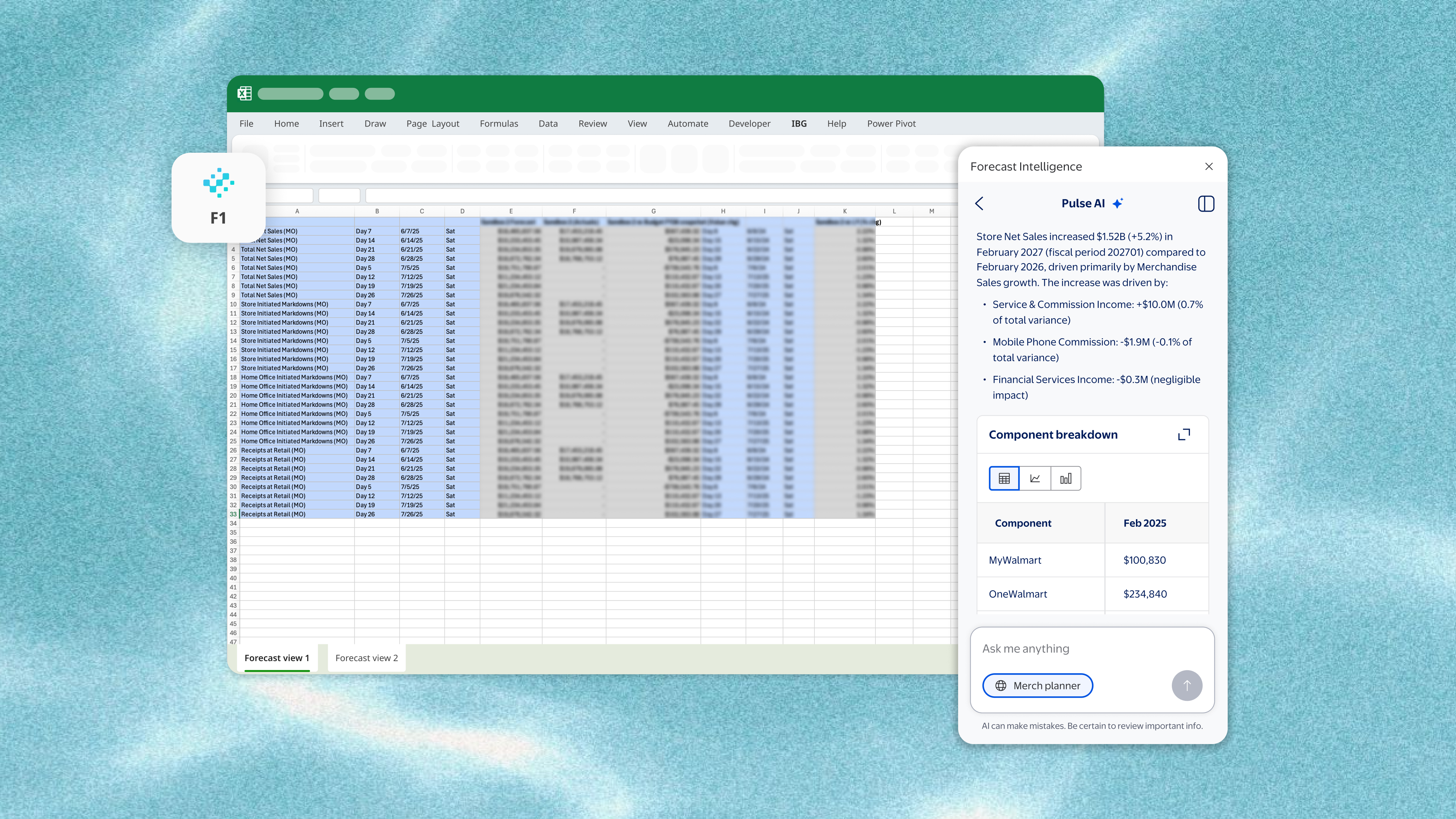Switch to Forecast view 1 sheet
1456x819 pixels.
(x=277, y=658)
